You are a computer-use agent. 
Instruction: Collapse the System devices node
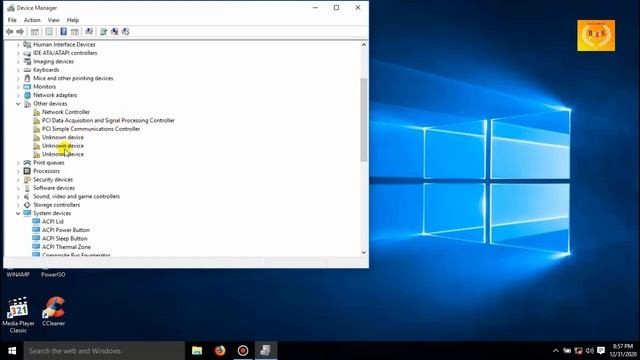pyautogui.click(x=18, y=213)
